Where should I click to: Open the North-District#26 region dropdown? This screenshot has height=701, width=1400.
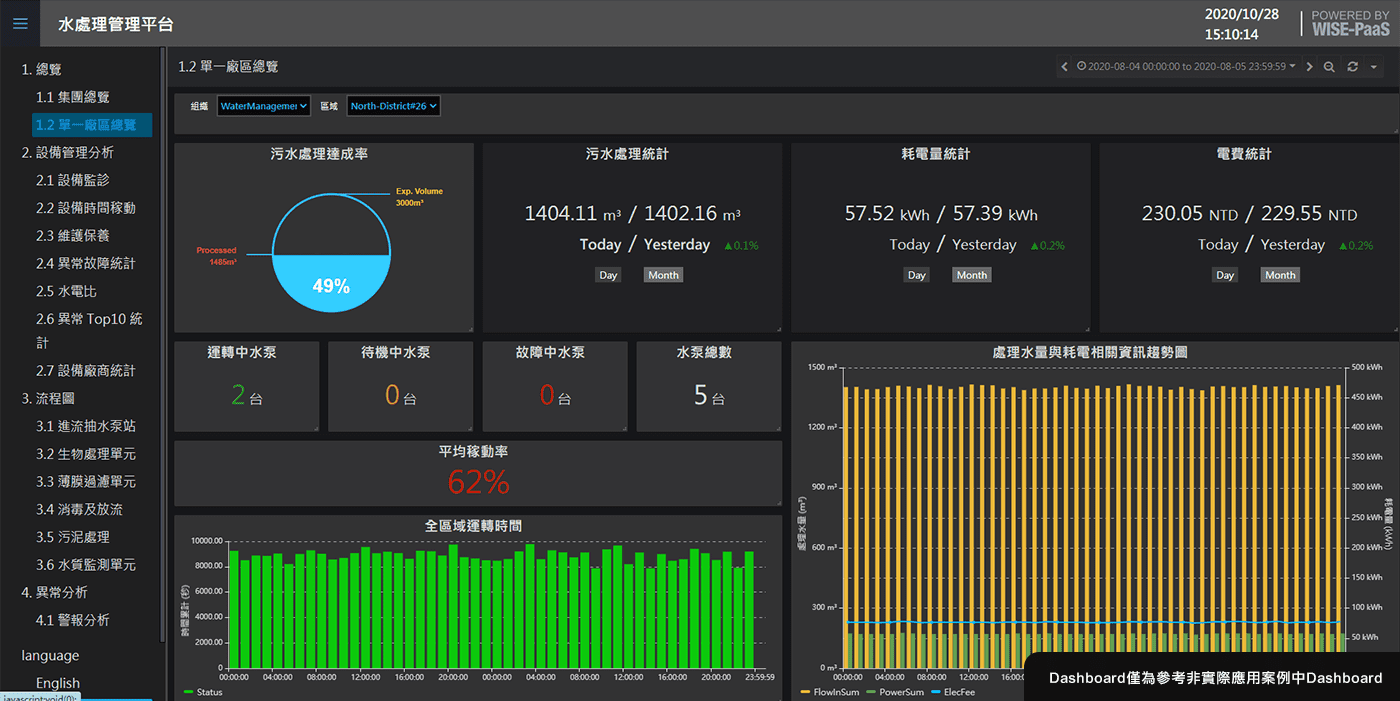(x=393, y=106)
